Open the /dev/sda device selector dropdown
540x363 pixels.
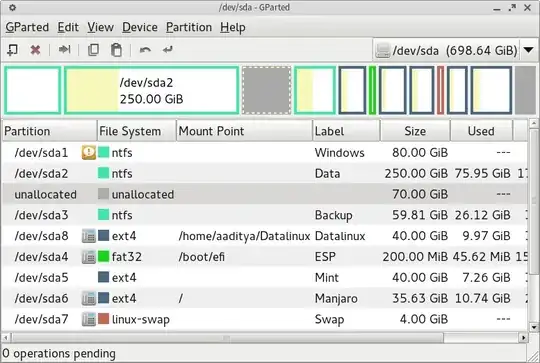529,50
